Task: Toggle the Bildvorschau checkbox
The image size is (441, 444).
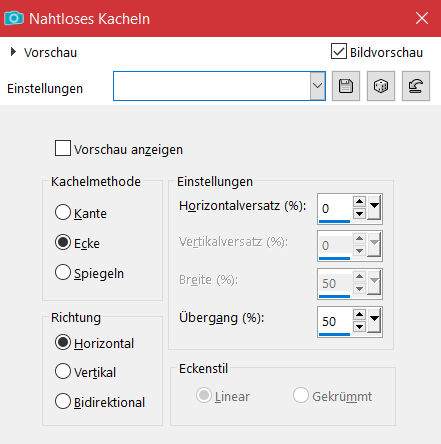Action: (x=339, y=51)
